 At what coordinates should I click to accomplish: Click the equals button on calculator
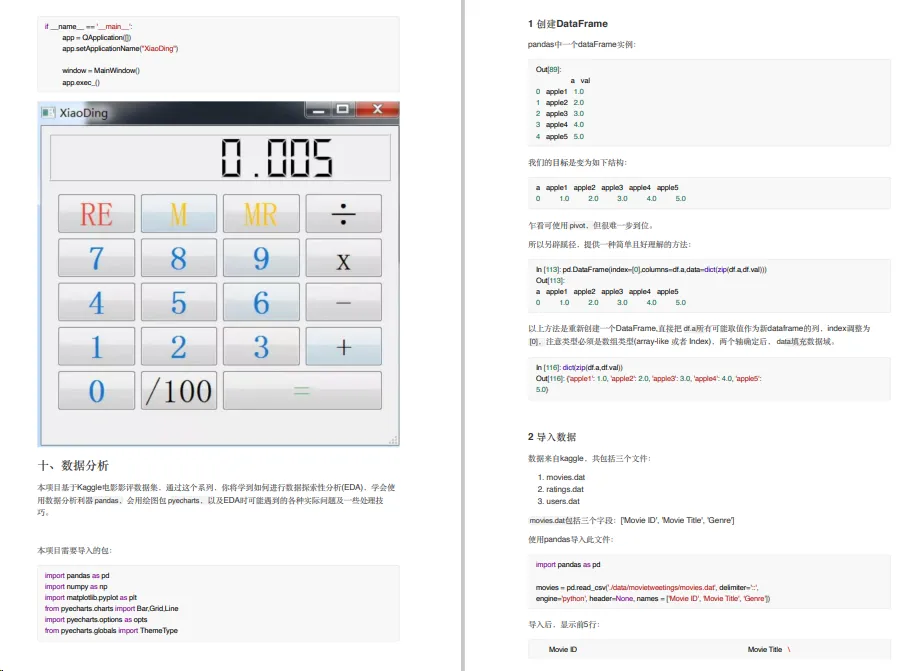pyautogui.click(x=302, y=391)
